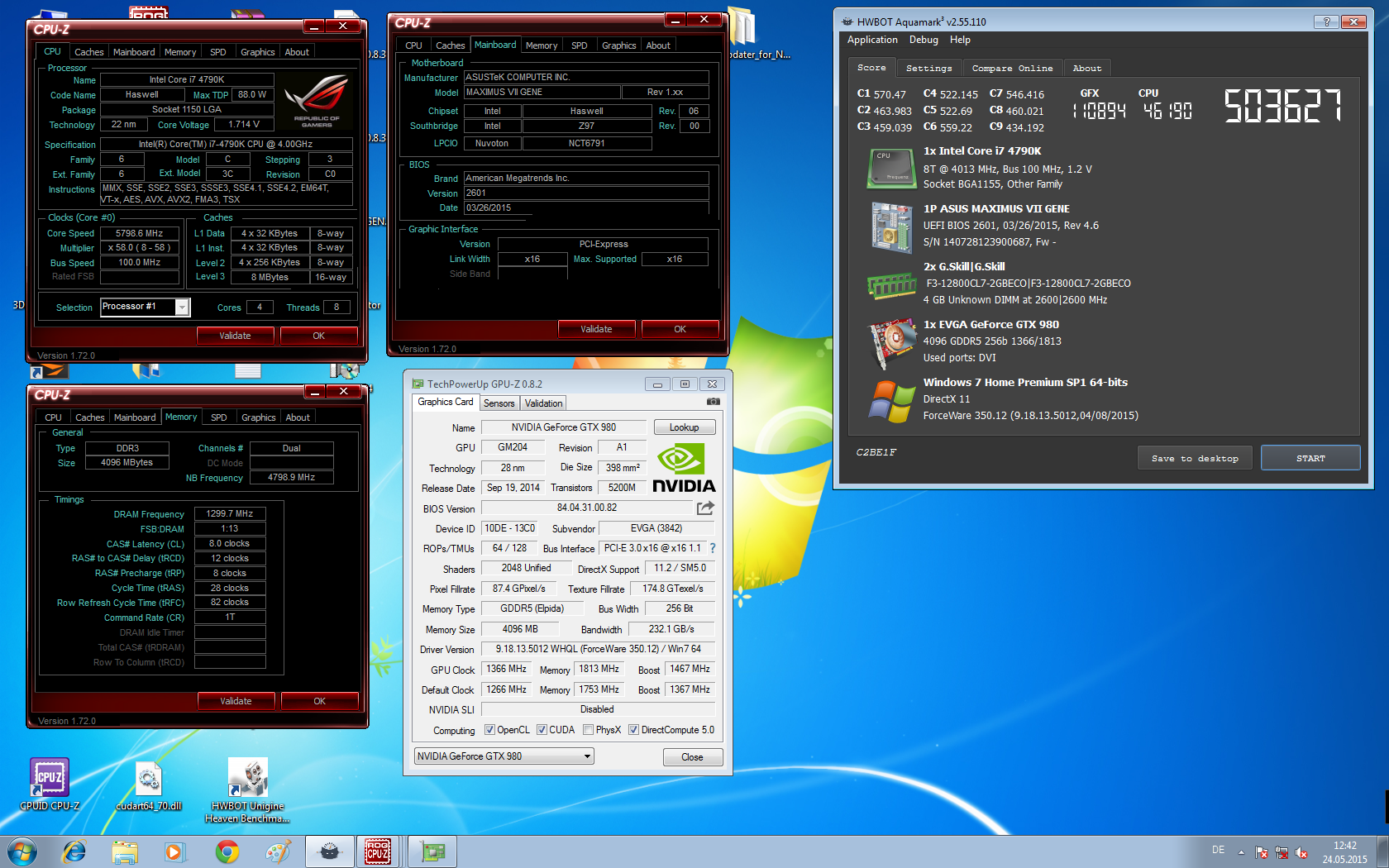Click the START button in Aquamark
Viewport: 1389px width, 868px height.
(x=1310, y=458)
